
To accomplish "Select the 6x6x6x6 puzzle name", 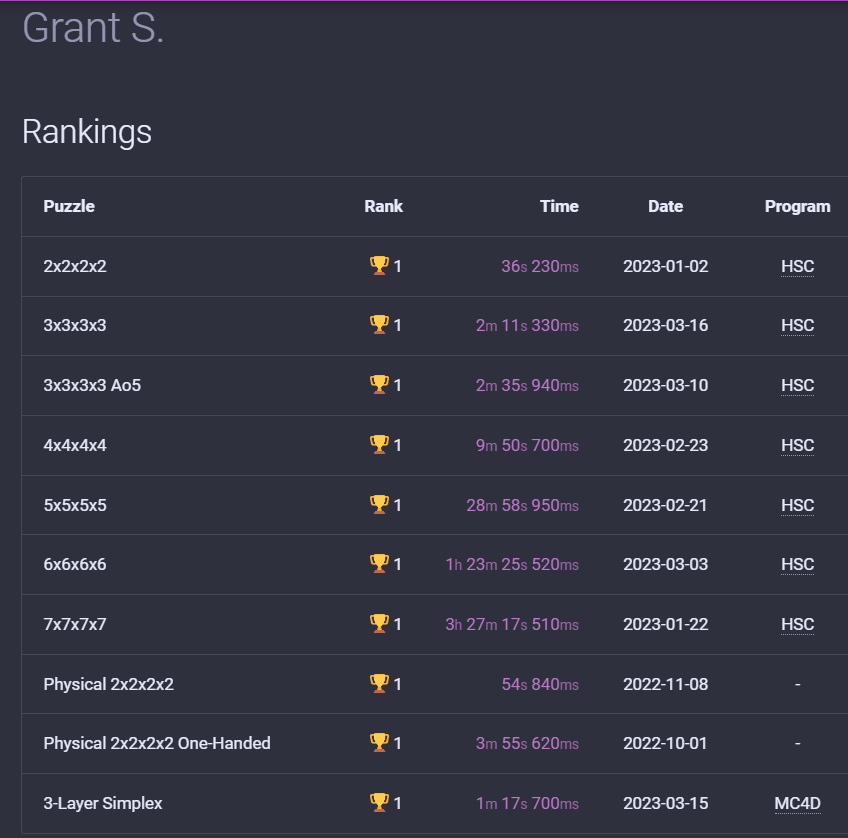I will [75, 564].
